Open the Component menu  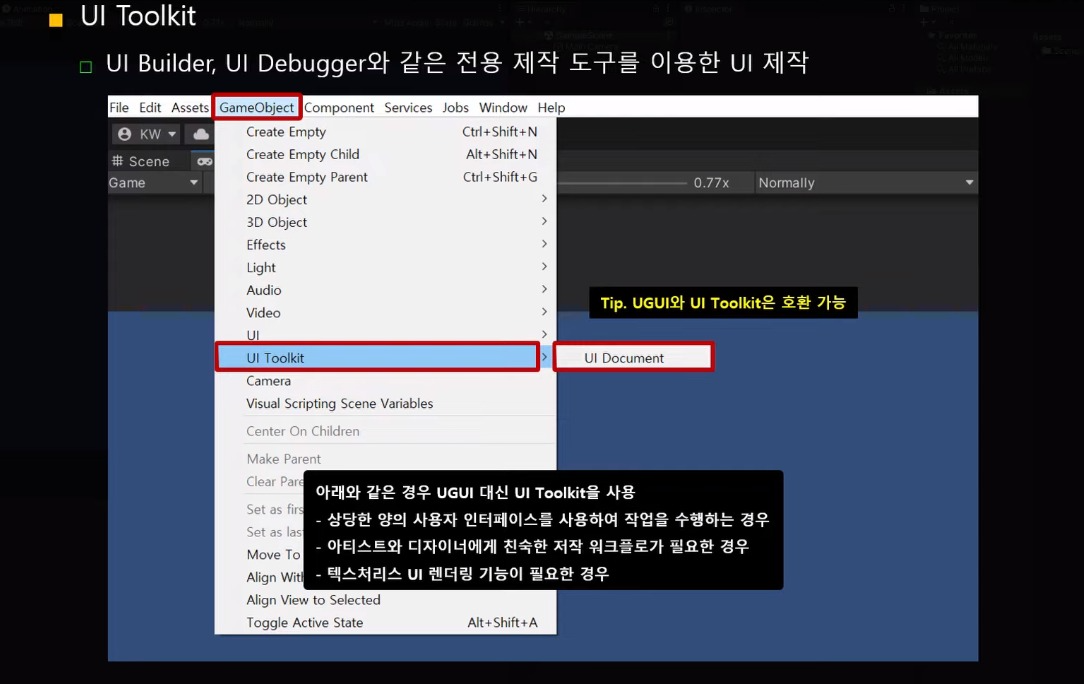click(339, 108)
